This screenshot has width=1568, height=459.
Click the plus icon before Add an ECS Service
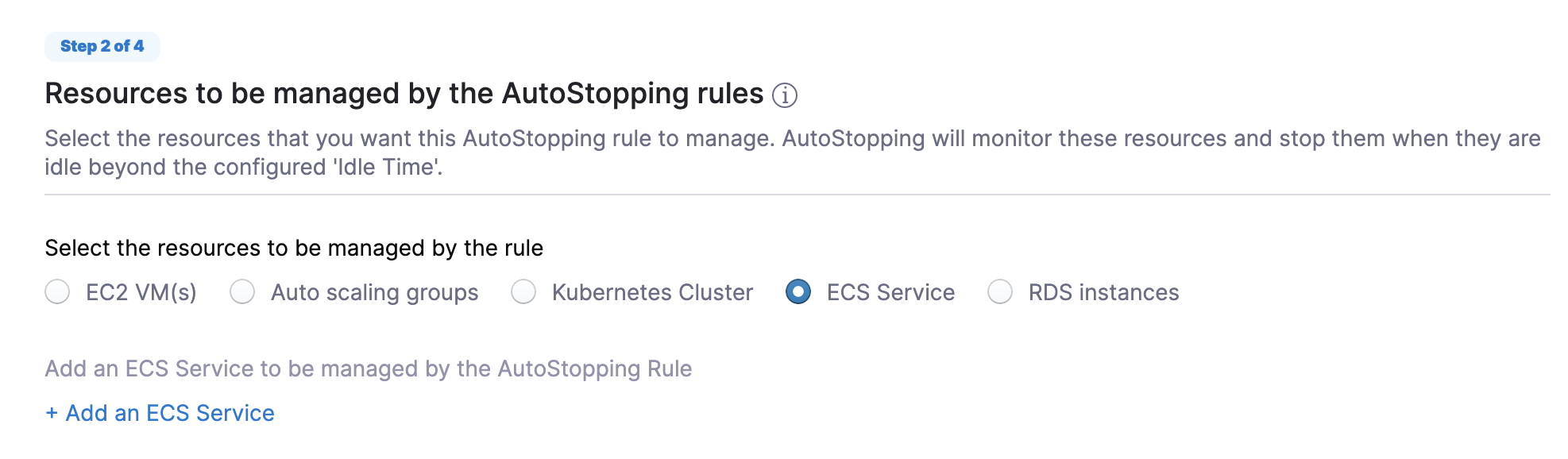coord(52,413)
